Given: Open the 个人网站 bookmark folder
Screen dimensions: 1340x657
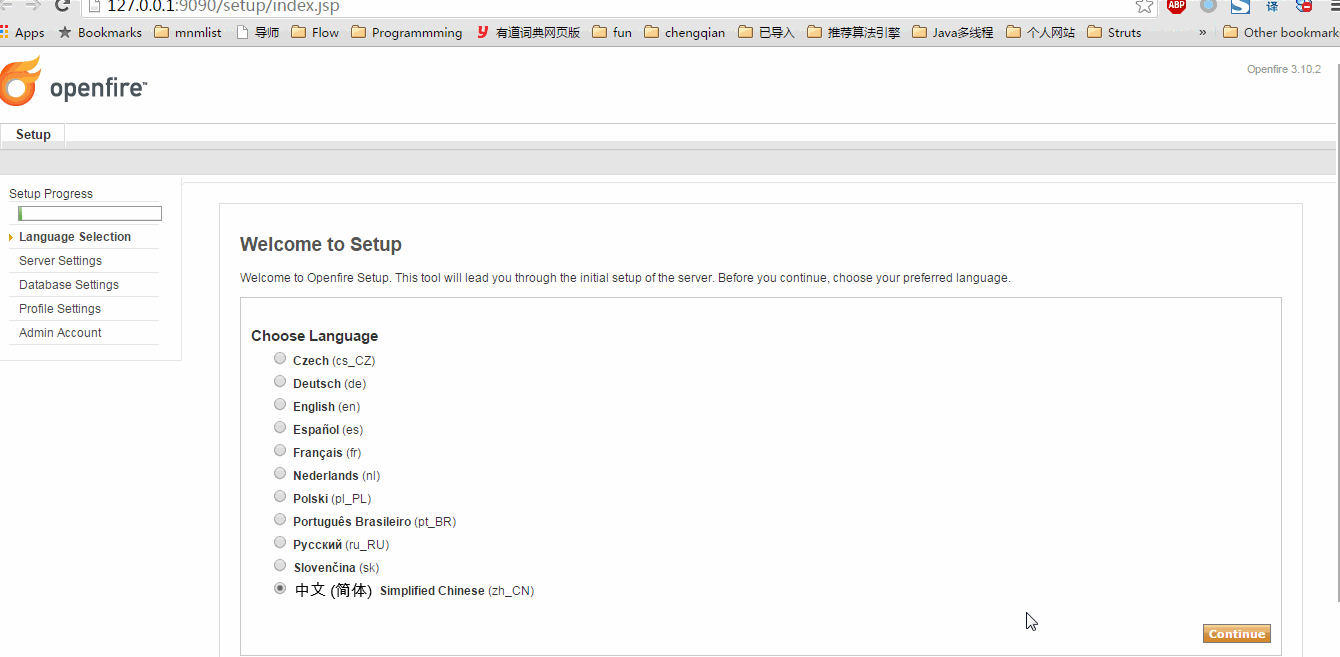Looking at the screenshot, I should (1040, 32).
